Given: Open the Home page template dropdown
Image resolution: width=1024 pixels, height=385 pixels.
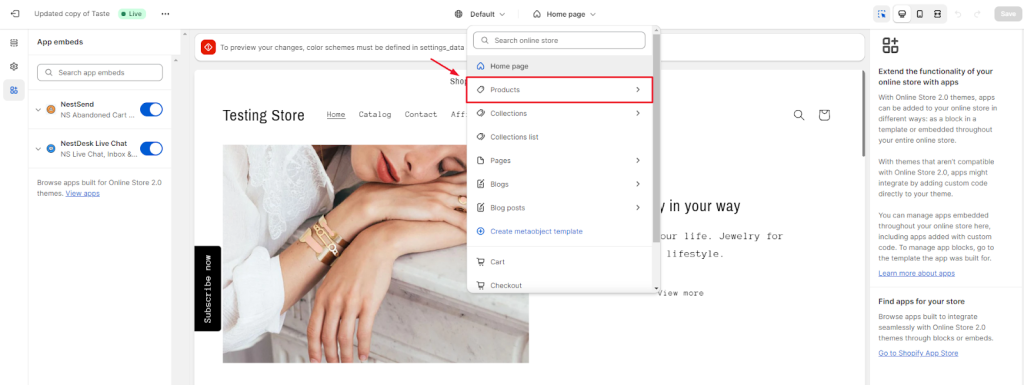Looking at the screenshot, I should pyautogui.click(x=564, y=14).
